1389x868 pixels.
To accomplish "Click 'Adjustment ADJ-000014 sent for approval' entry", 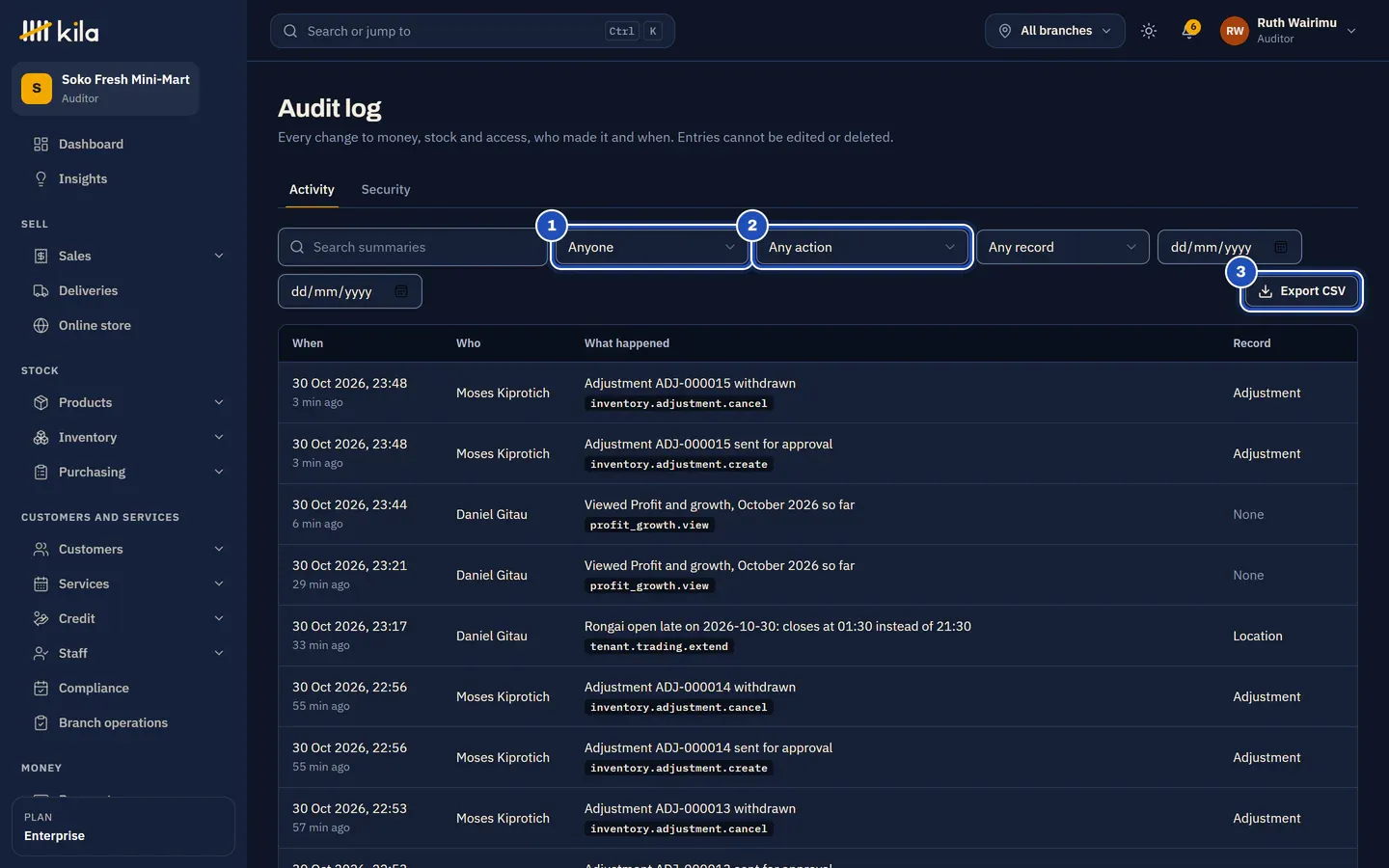I will [708, 747].
